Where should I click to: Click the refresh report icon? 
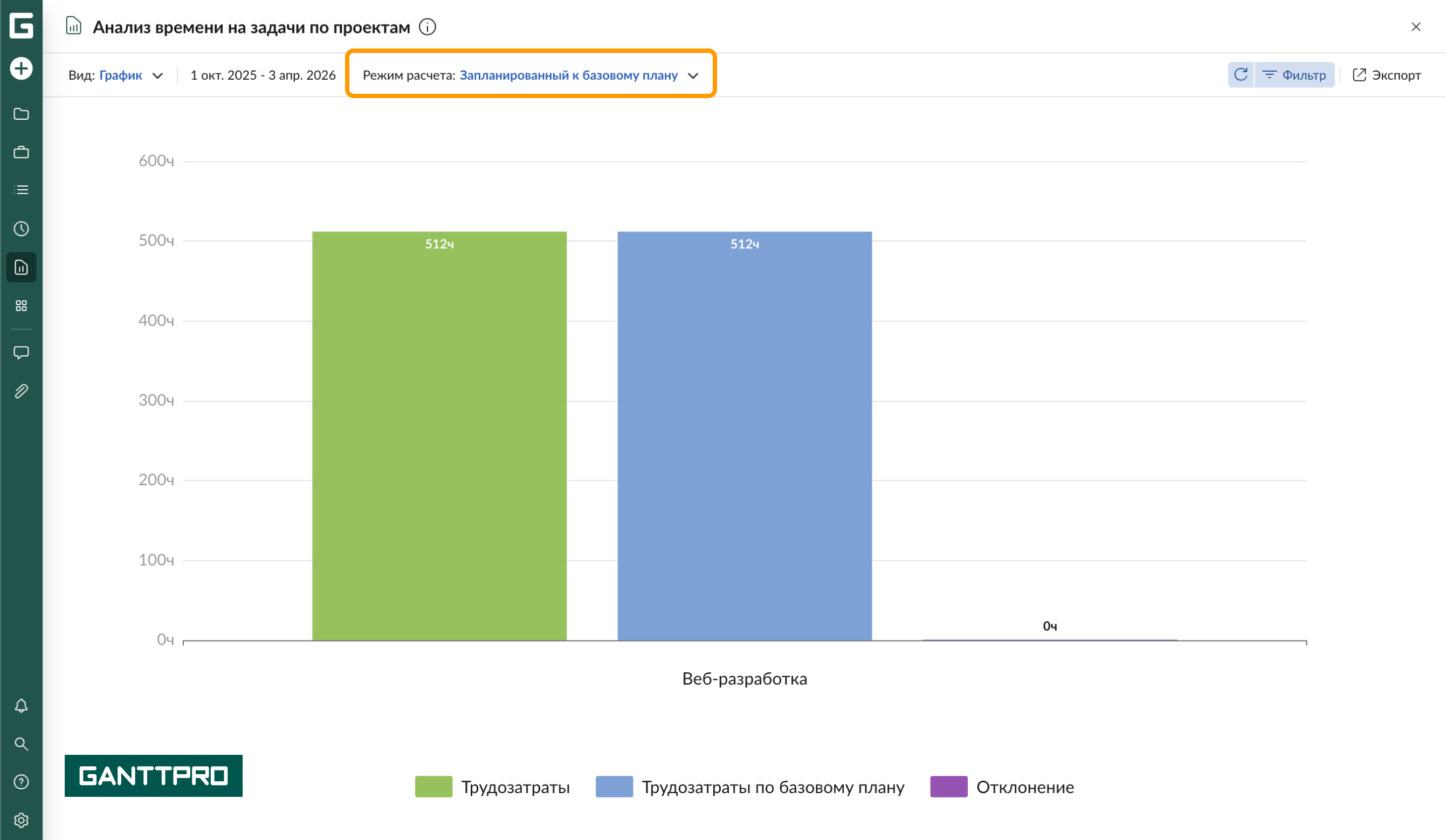tap(1241, 75)
